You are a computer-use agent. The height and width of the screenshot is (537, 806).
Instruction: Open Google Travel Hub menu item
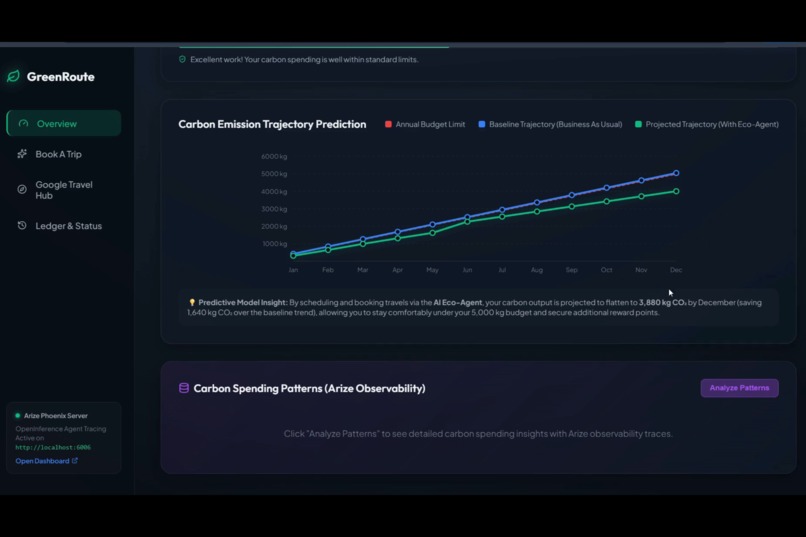click(x=64, y=190)
